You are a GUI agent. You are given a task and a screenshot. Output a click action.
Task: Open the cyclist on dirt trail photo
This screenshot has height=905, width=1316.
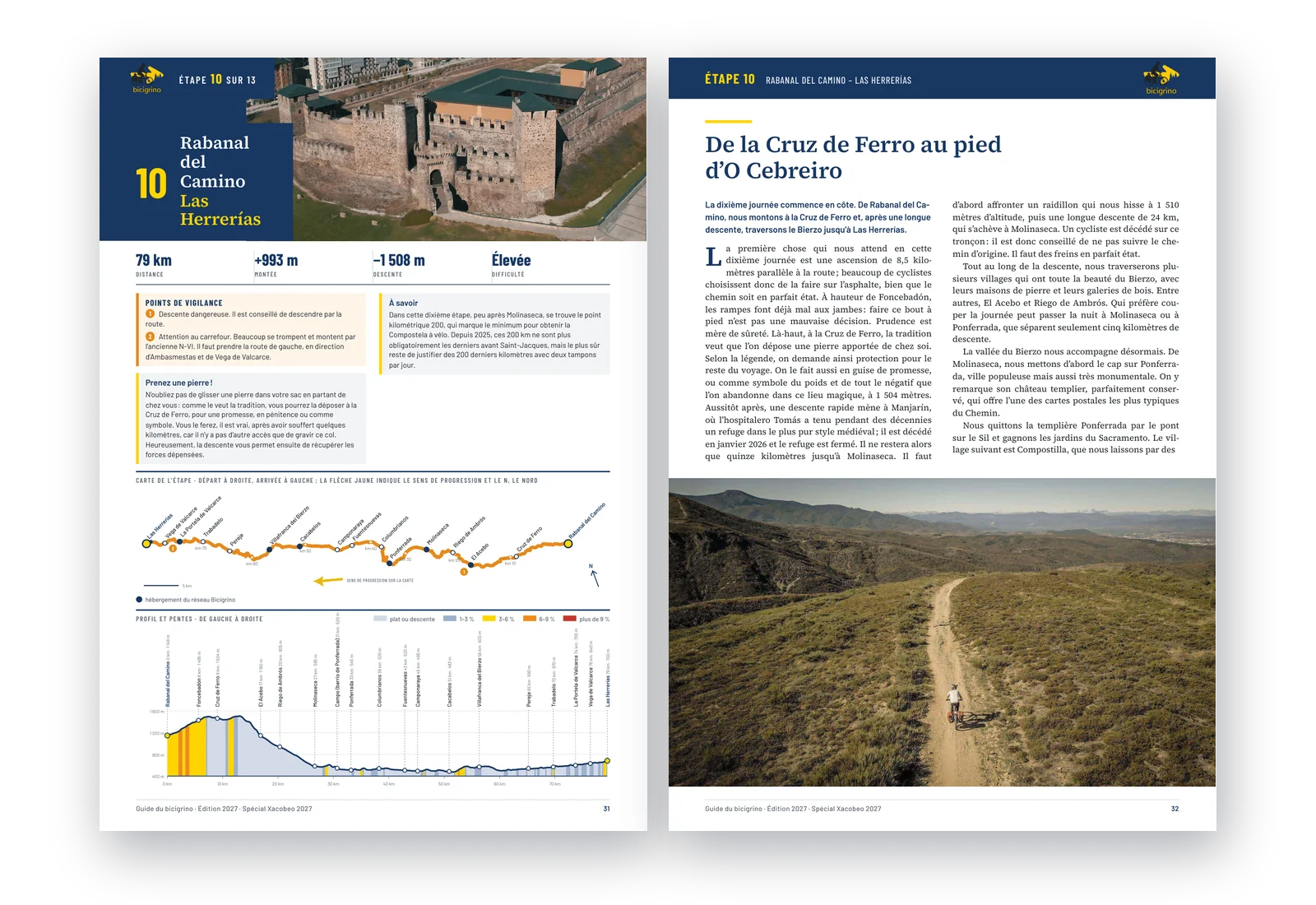click(942, 632)
